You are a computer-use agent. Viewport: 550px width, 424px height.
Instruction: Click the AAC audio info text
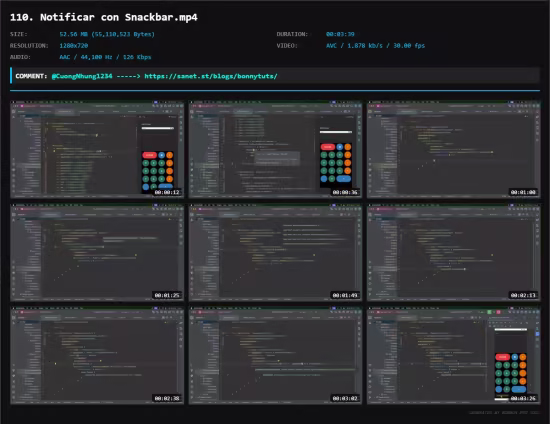[105, 57]
